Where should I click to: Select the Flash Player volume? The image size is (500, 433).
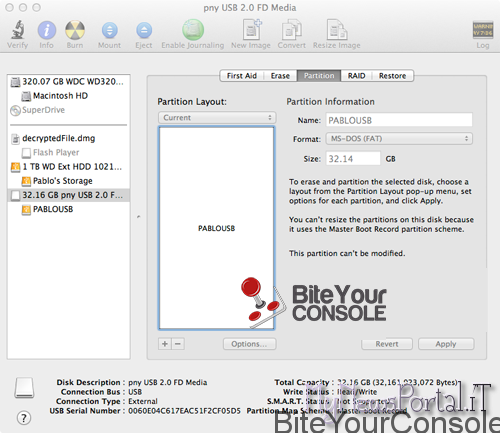click(x=68, y=153)
